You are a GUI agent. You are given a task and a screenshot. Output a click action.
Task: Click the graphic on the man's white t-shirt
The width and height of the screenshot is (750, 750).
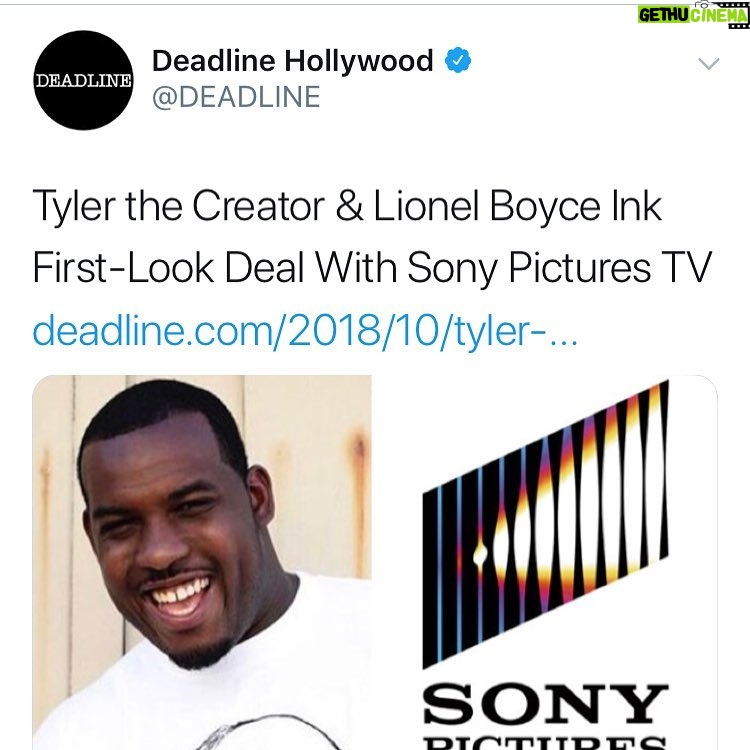click(268, 732)
